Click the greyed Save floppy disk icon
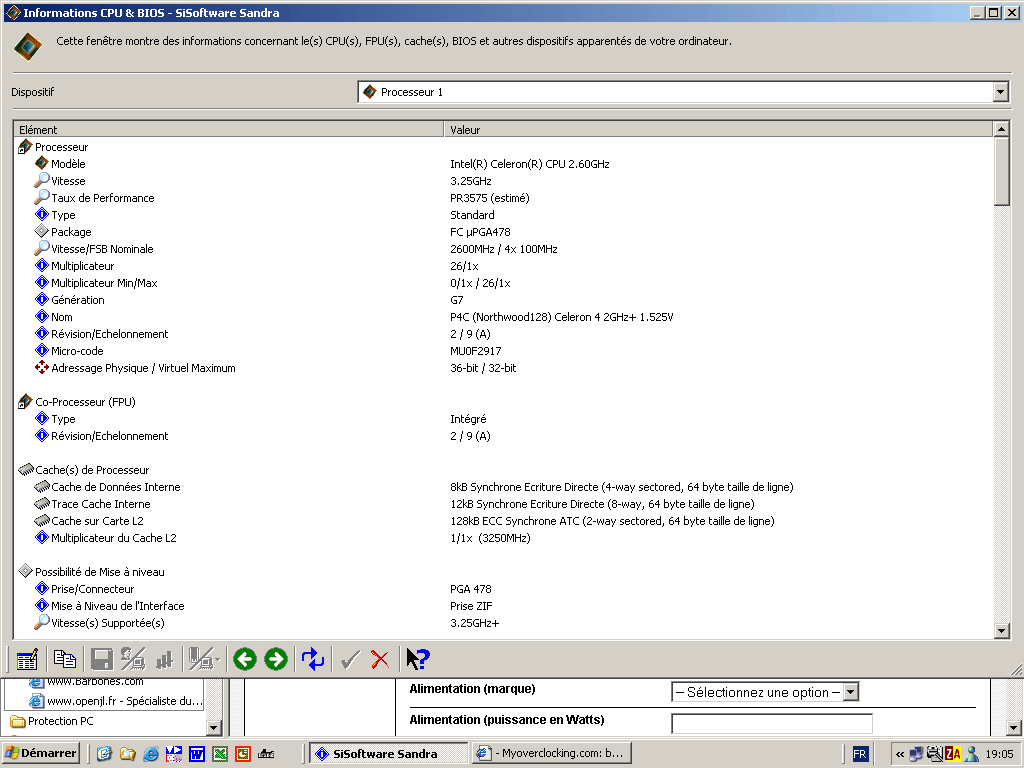The width and height of the screenshot is (1024, 768). pyautogui.click(x=102, y=659)
